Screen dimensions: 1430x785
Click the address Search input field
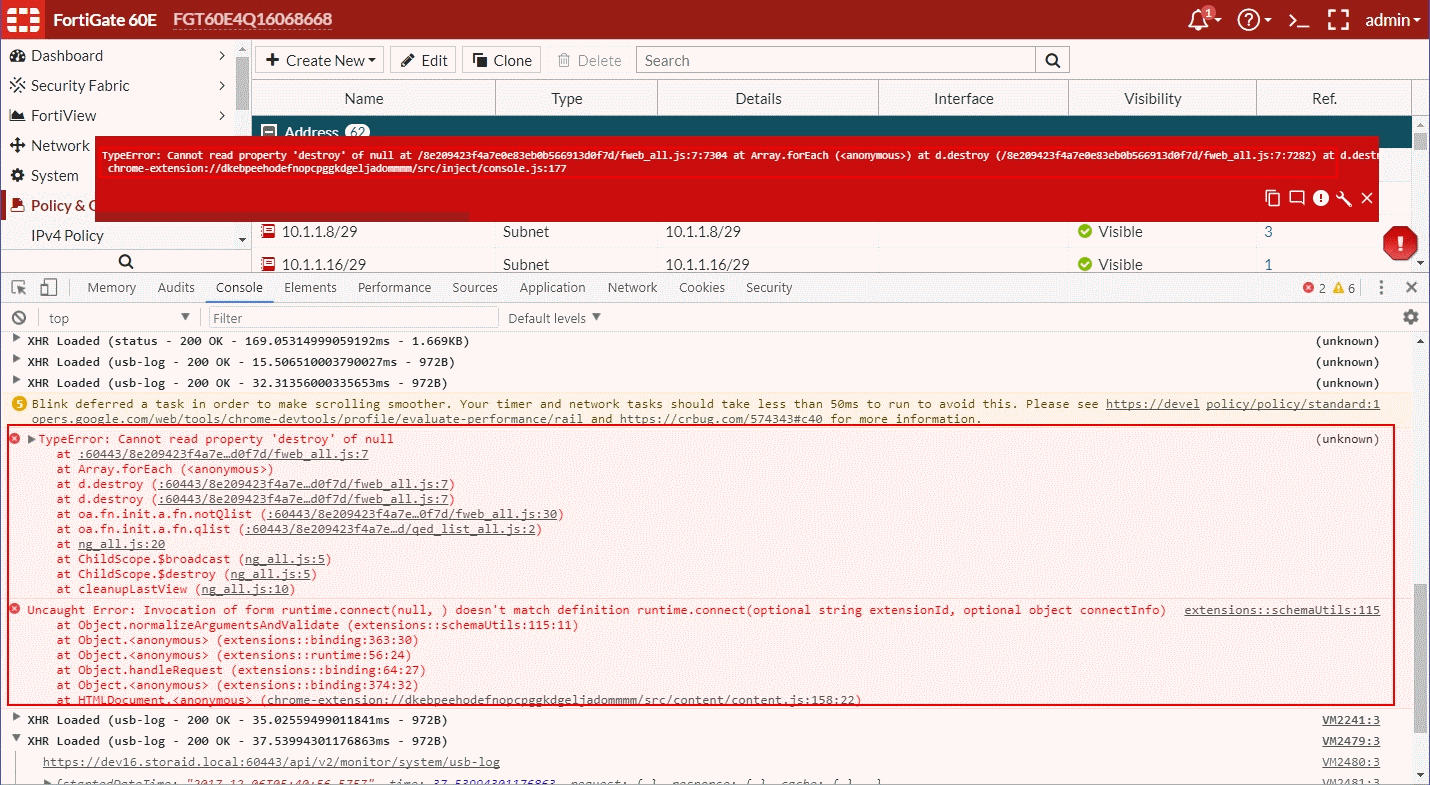pos(835,60)
